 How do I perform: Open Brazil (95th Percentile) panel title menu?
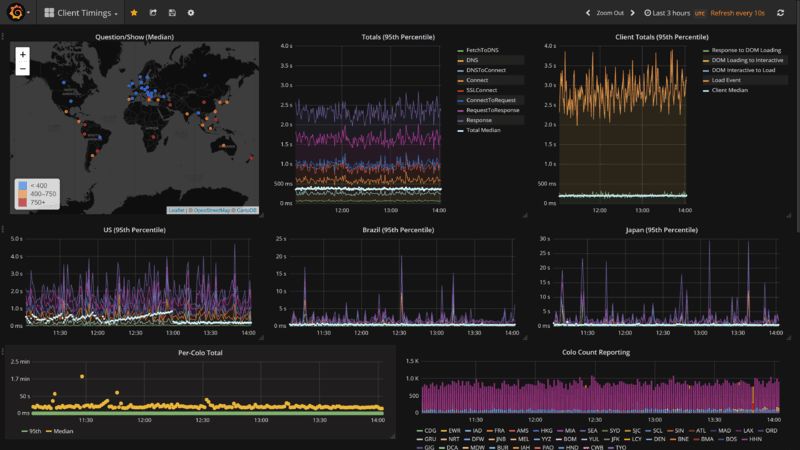(398, 230)
